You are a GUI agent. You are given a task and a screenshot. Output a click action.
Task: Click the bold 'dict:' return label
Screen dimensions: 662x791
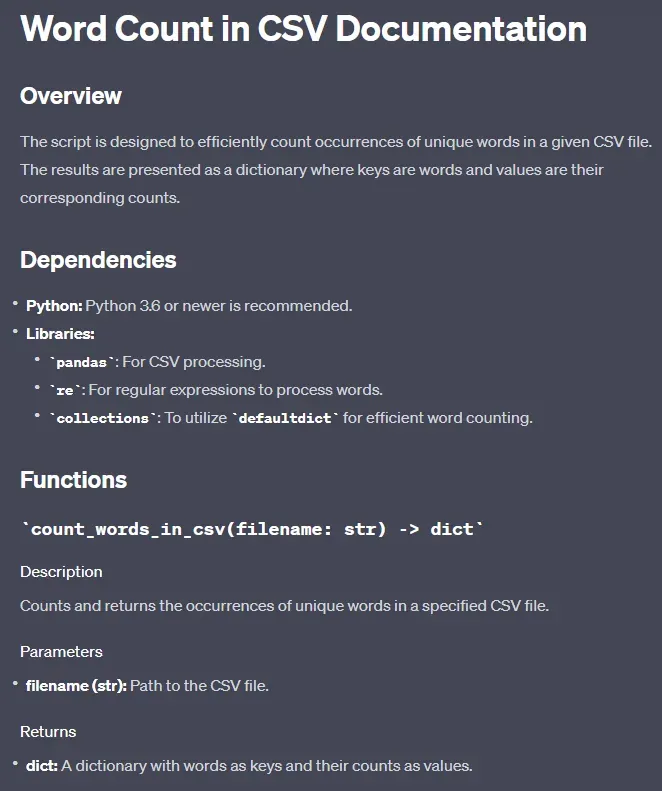41,766
